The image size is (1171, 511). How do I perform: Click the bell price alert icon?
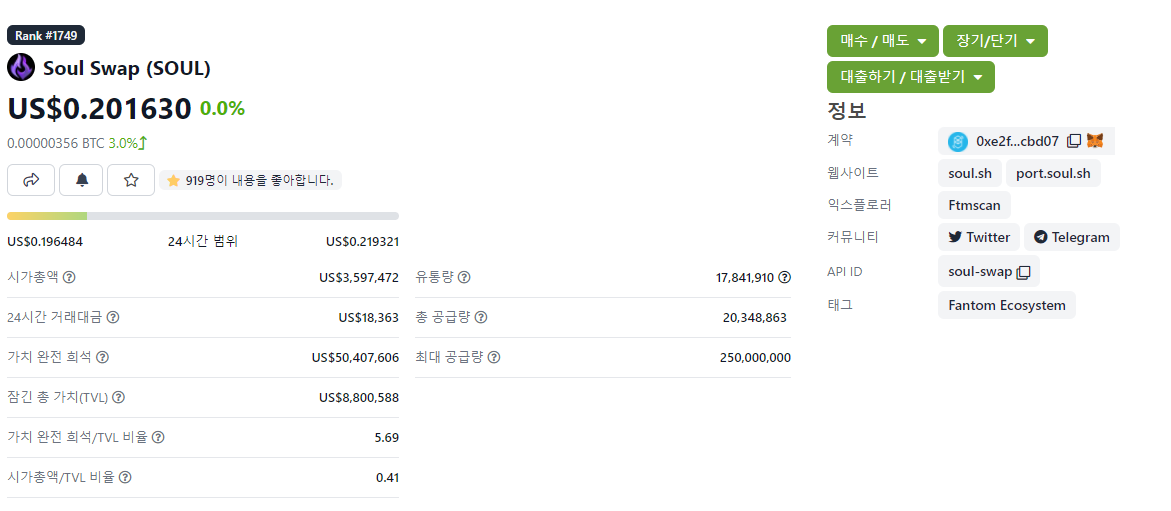[81, 180]
